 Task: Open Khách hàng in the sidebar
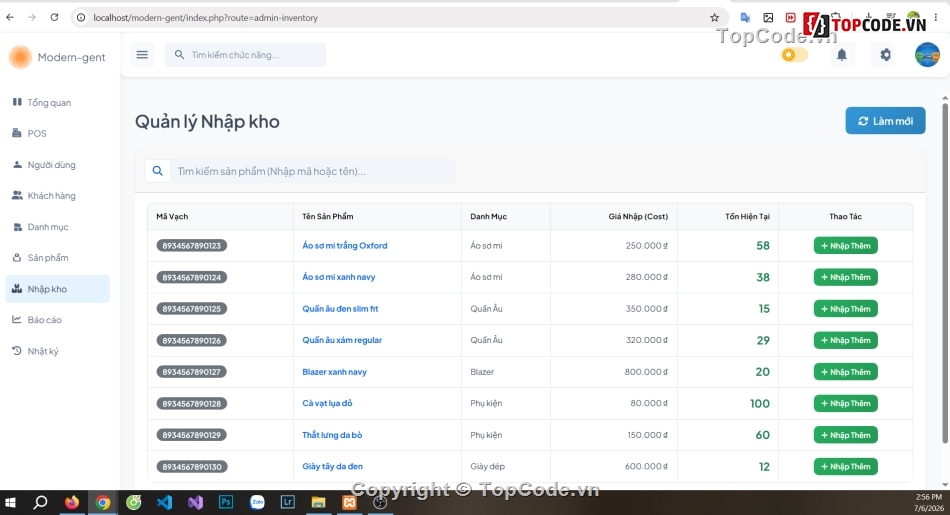(x=58, y=196)
